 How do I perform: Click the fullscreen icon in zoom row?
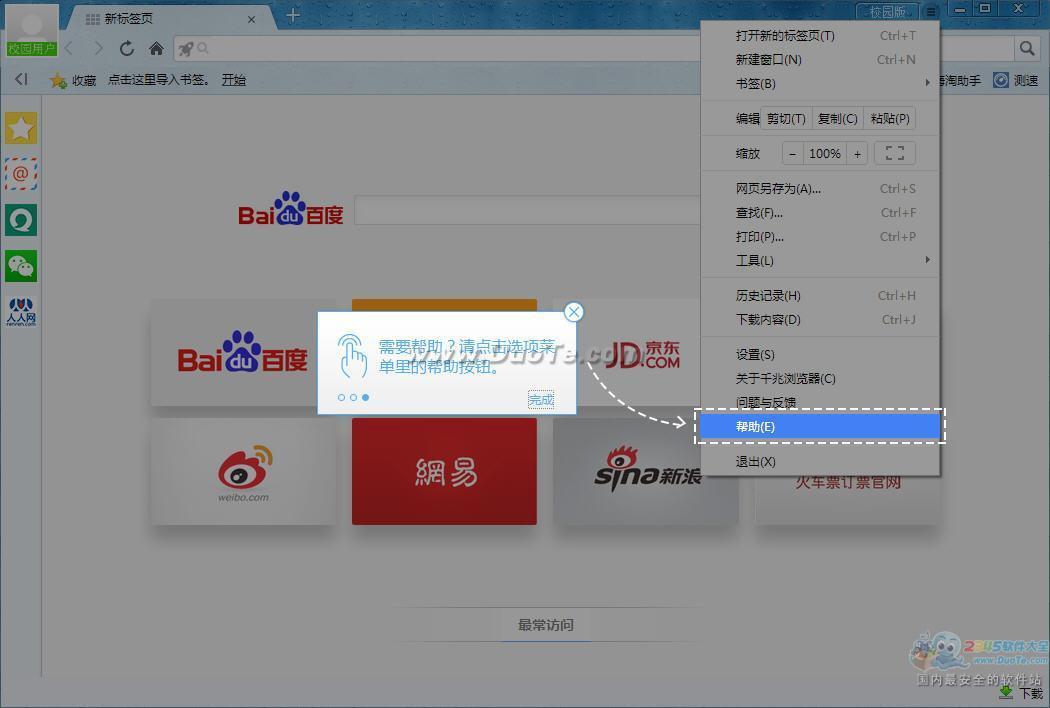coord(895,153)
